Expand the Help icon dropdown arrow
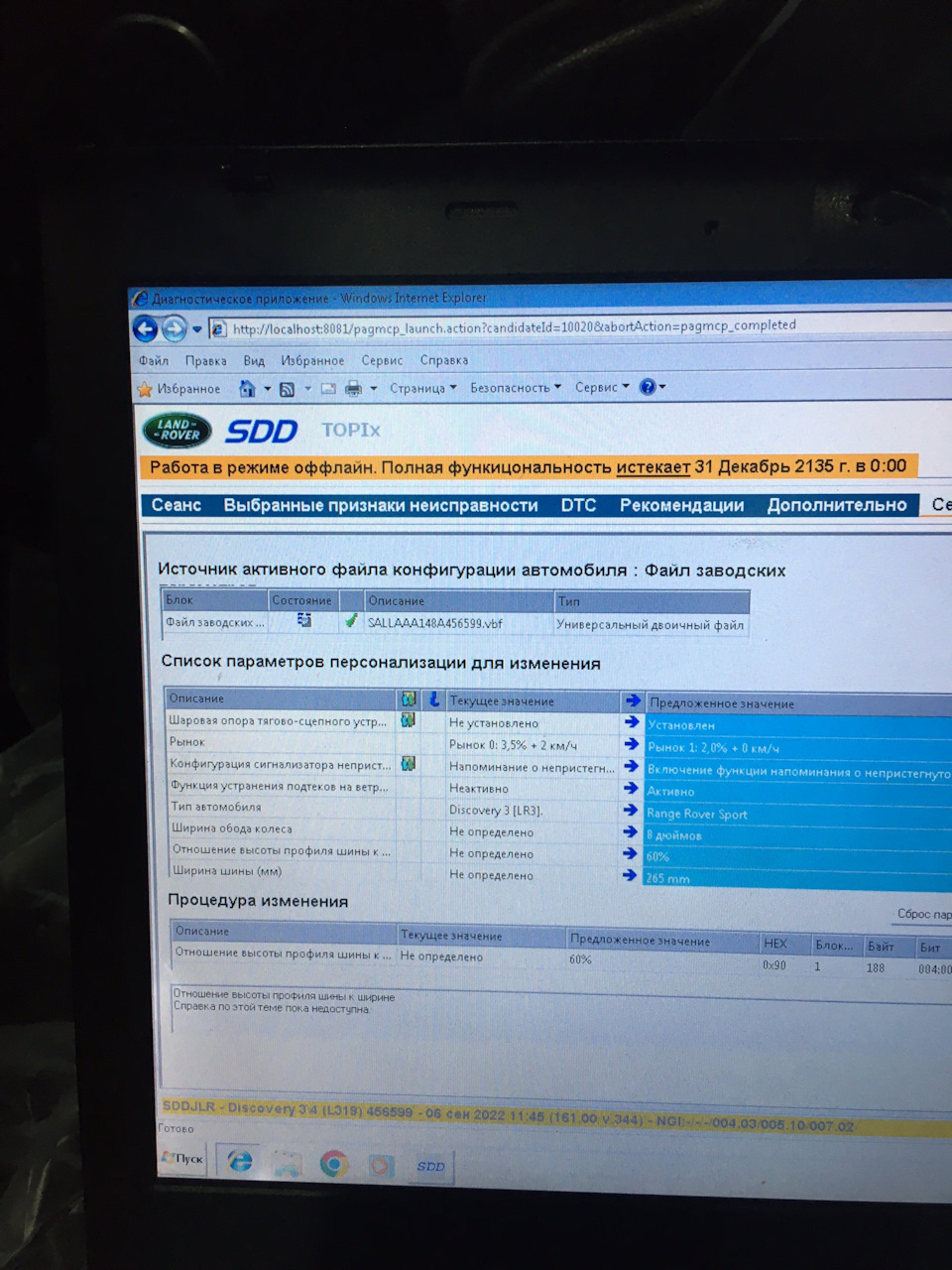The width and height of the screenshot is (952, 1270). tap(662, 387)
